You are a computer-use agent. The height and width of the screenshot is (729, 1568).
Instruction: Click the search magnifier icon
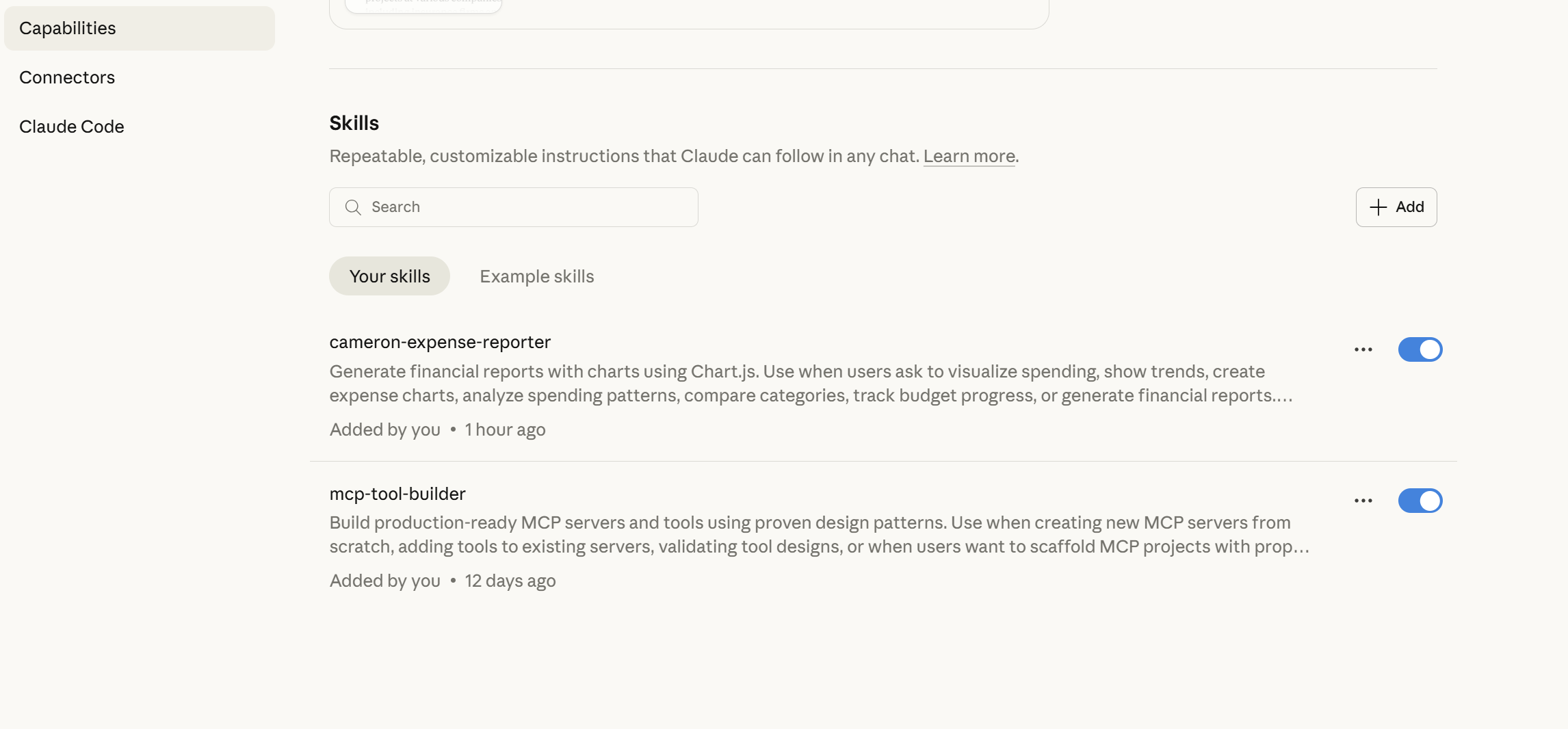pos(353,207)
